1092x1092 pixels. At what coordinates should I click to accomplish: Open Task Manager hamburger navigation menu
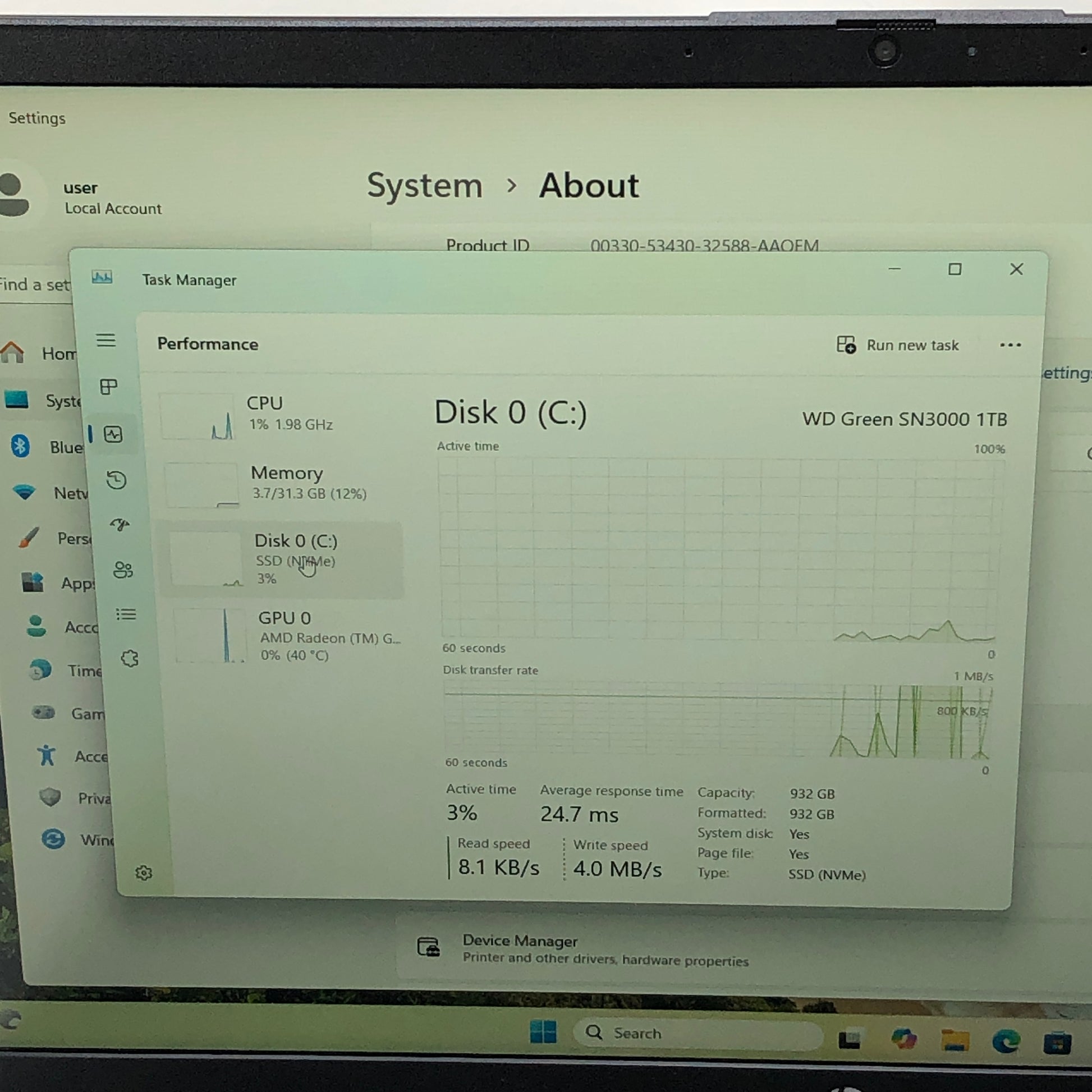point(105,339)
